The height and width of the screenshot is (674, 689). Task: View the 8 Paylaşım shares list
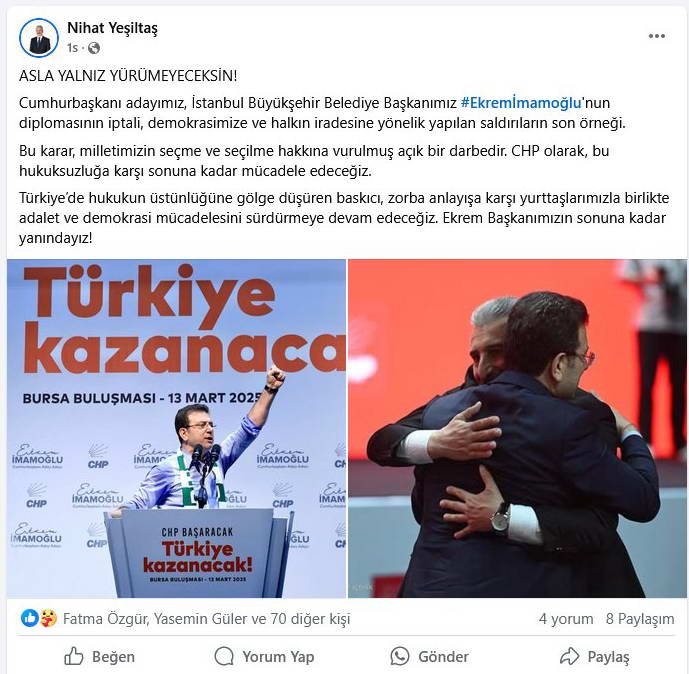click(x=640, y=619)
